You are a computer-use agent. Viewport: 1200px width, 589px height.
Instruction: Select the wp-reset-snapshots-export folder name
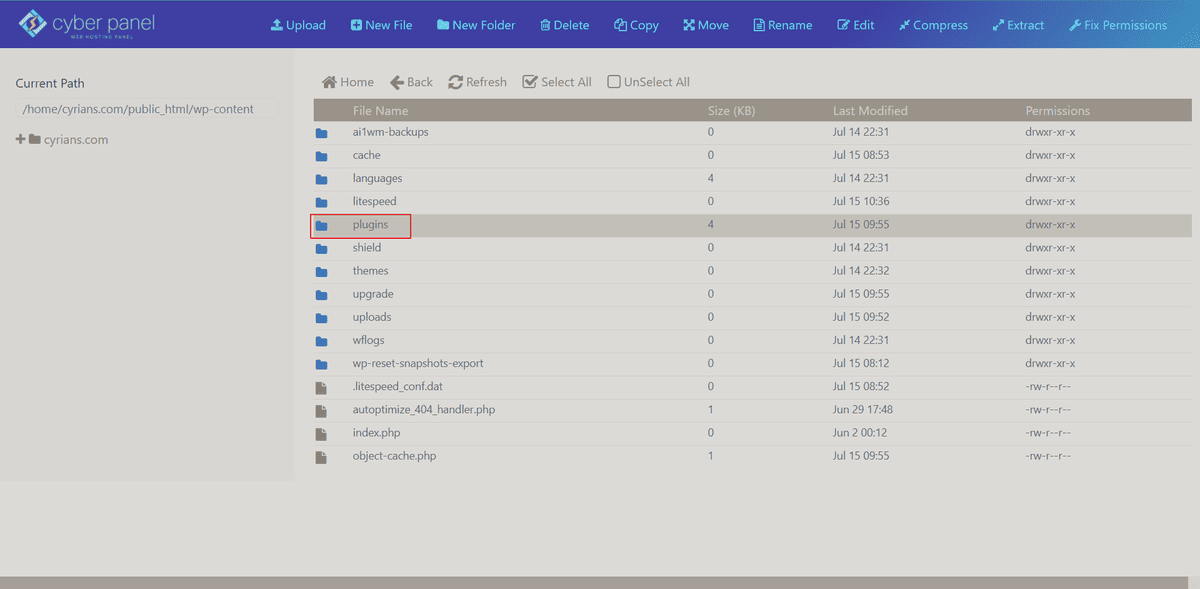(418, 363)
